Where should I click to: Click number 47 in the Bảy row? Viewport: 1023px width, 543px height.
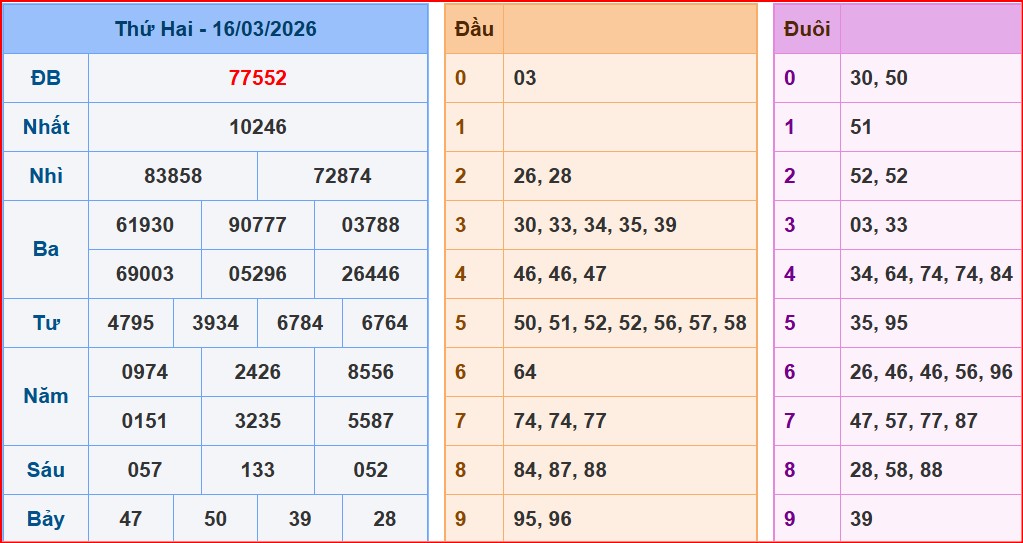pos(131,519)
